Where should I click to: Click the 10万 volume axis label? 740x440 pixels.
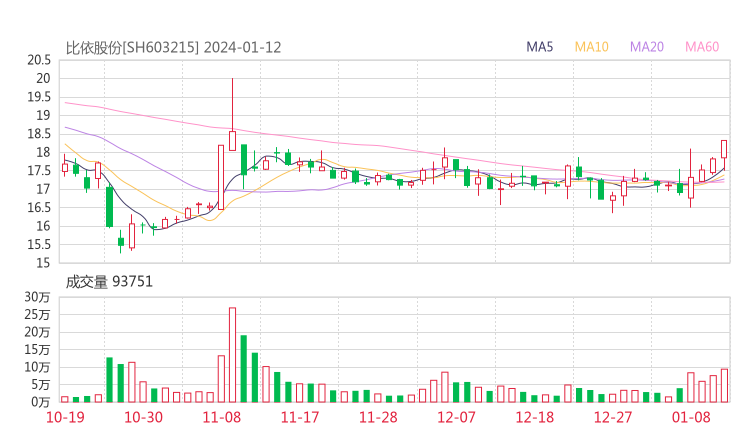(x=37, y=367)
